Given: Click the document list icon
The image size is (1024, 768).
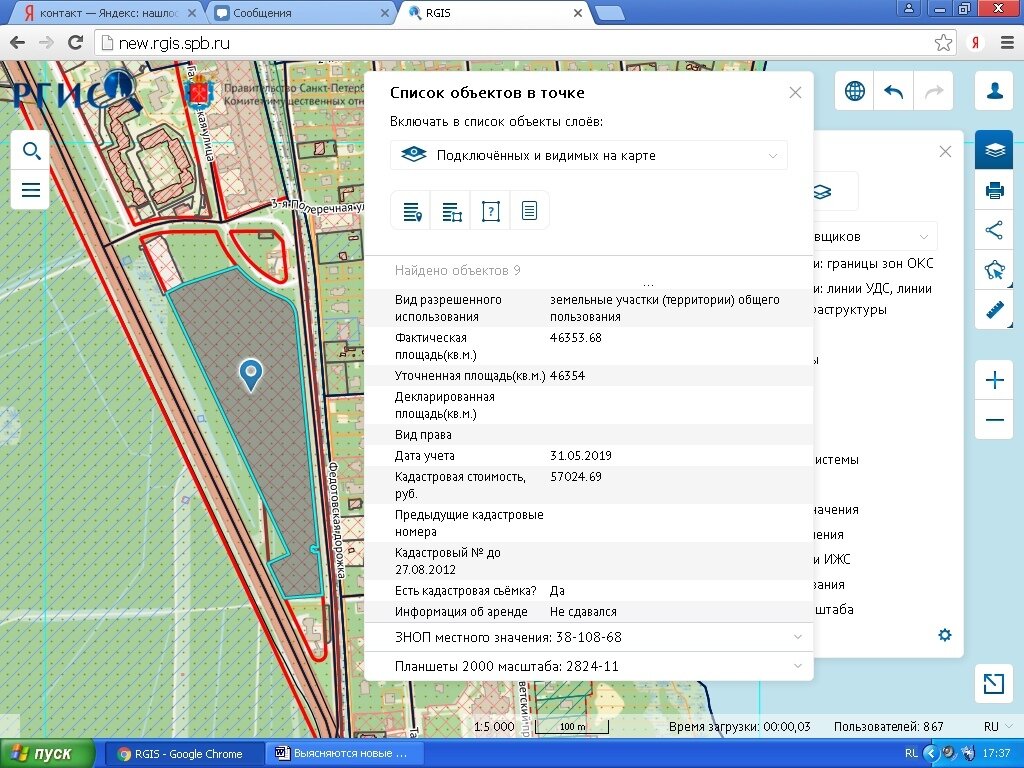Looking at the screenshot, I should pos(530,211).
